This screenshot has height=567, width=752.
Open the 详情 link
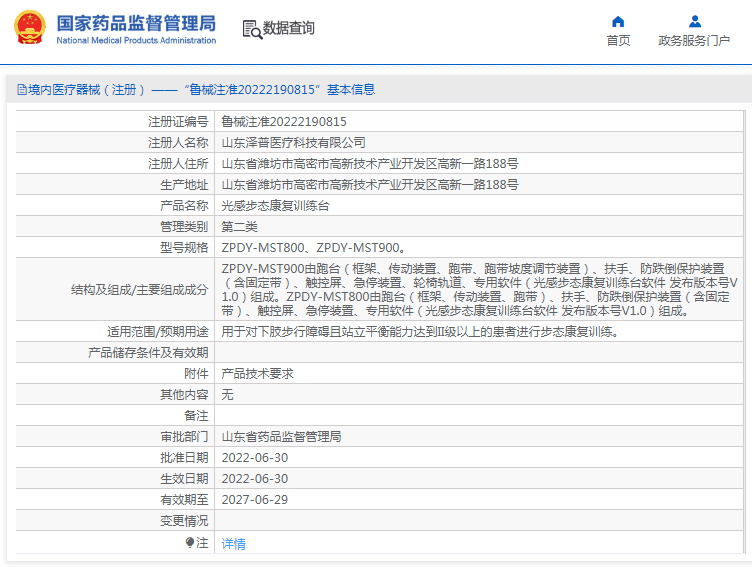[234, 543]
